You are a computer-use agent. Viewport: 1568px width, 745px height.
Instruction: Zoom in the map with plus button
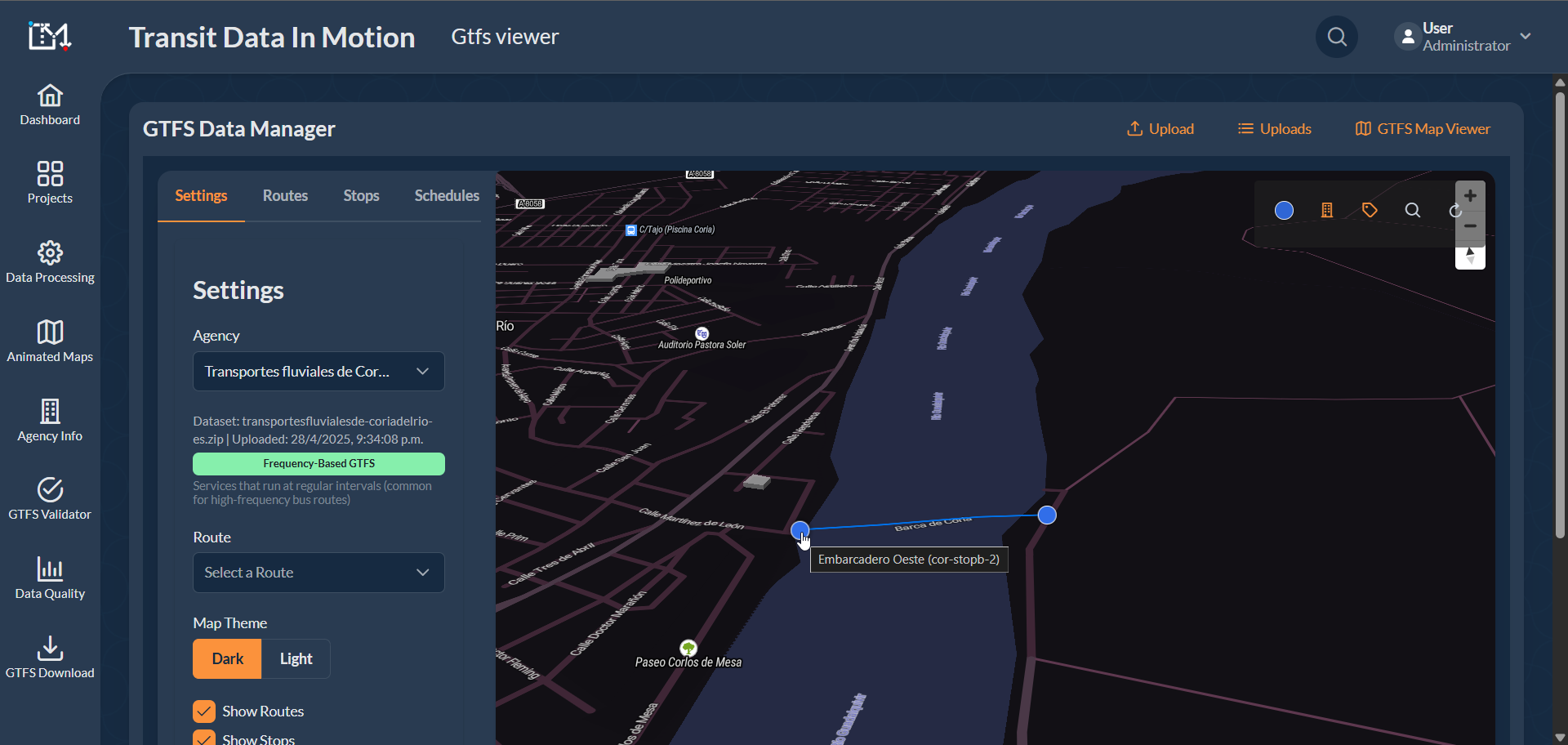1470,196
